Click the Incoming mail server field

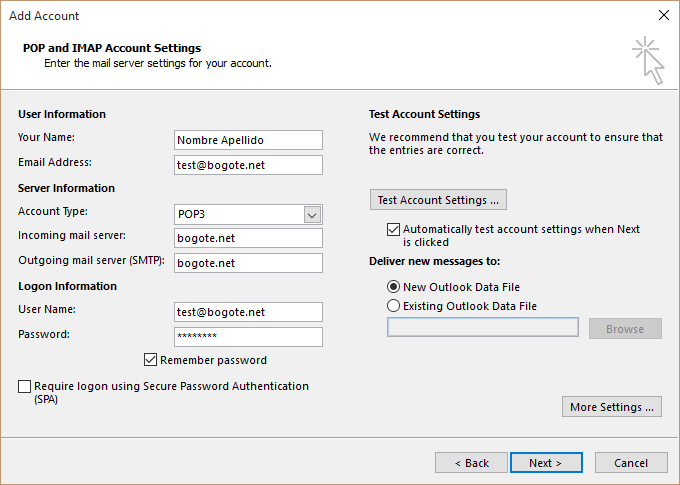coord(248,238)
